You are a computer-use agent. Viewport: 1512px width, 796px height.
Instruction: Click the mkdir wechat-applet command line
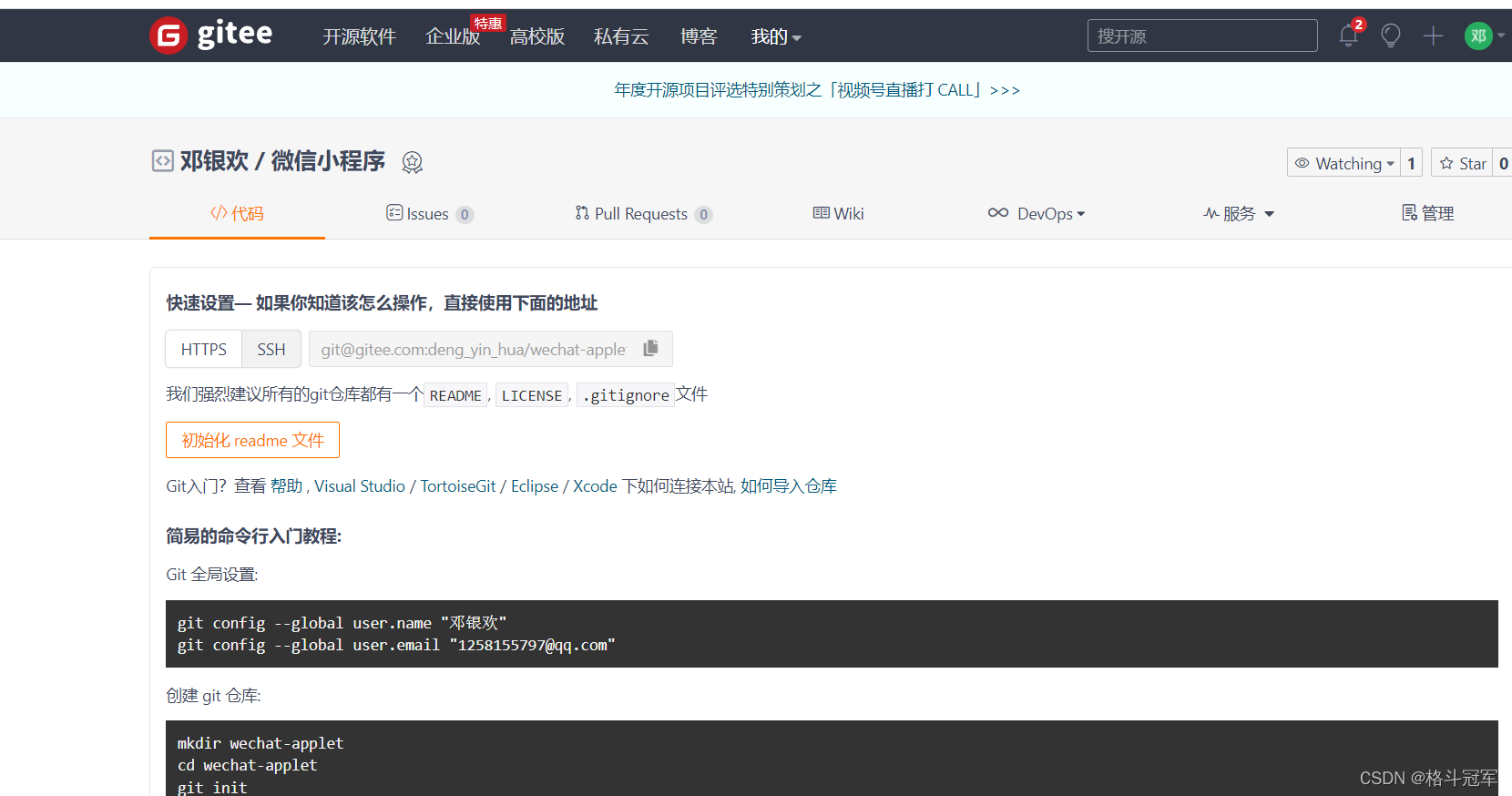[261, 743]
